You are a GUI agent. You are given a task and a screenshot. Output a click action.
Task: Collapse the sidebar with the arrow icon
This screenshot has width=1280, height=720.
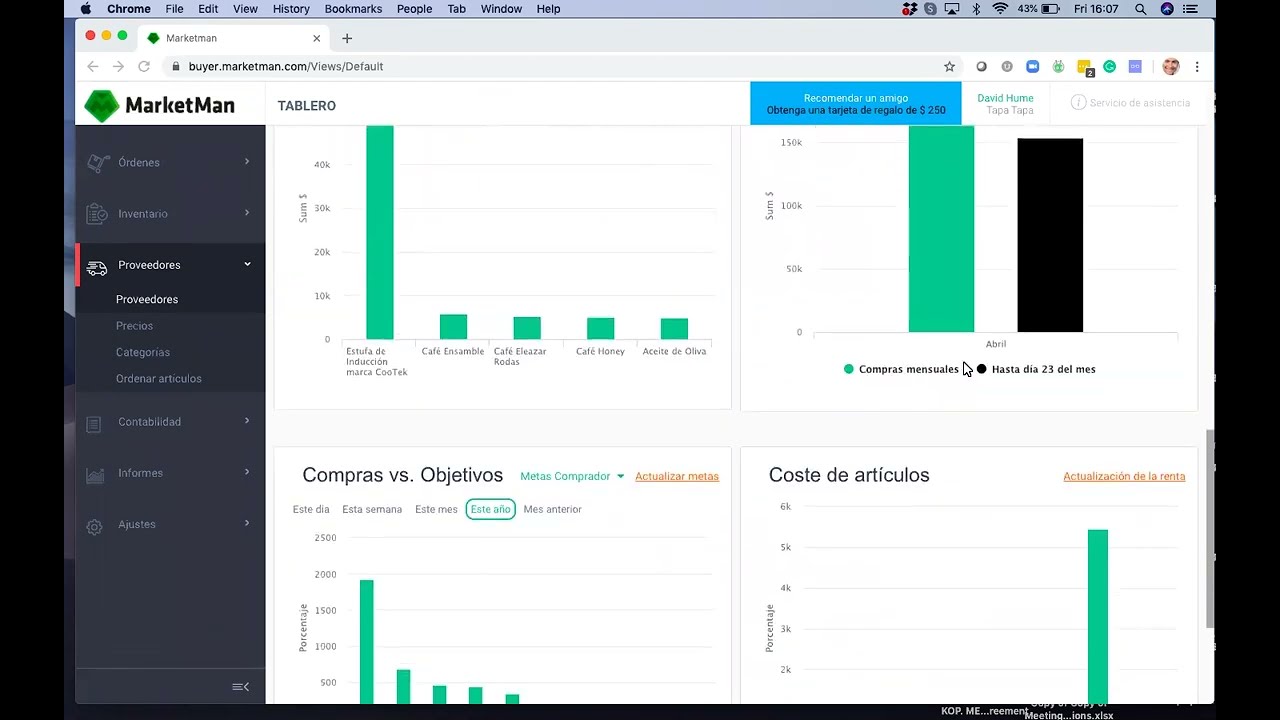tap(240, 687)
